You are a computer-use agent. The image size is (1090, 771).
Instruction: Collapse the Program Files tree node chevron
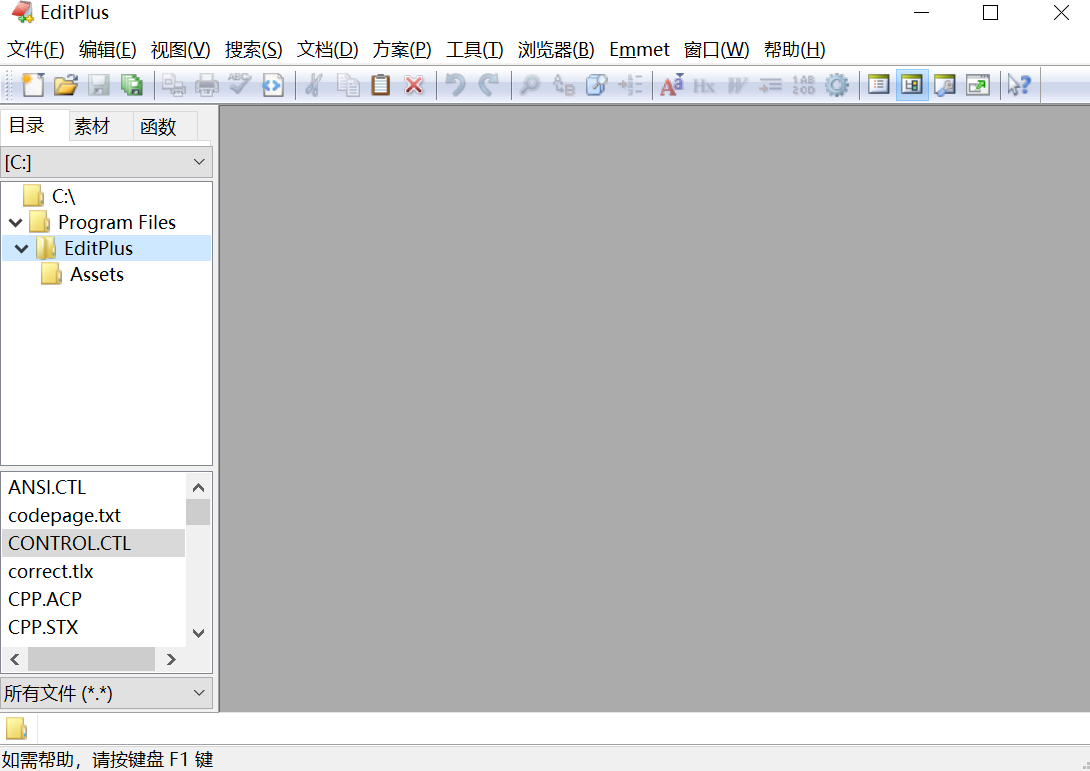(x=16, y=223)
